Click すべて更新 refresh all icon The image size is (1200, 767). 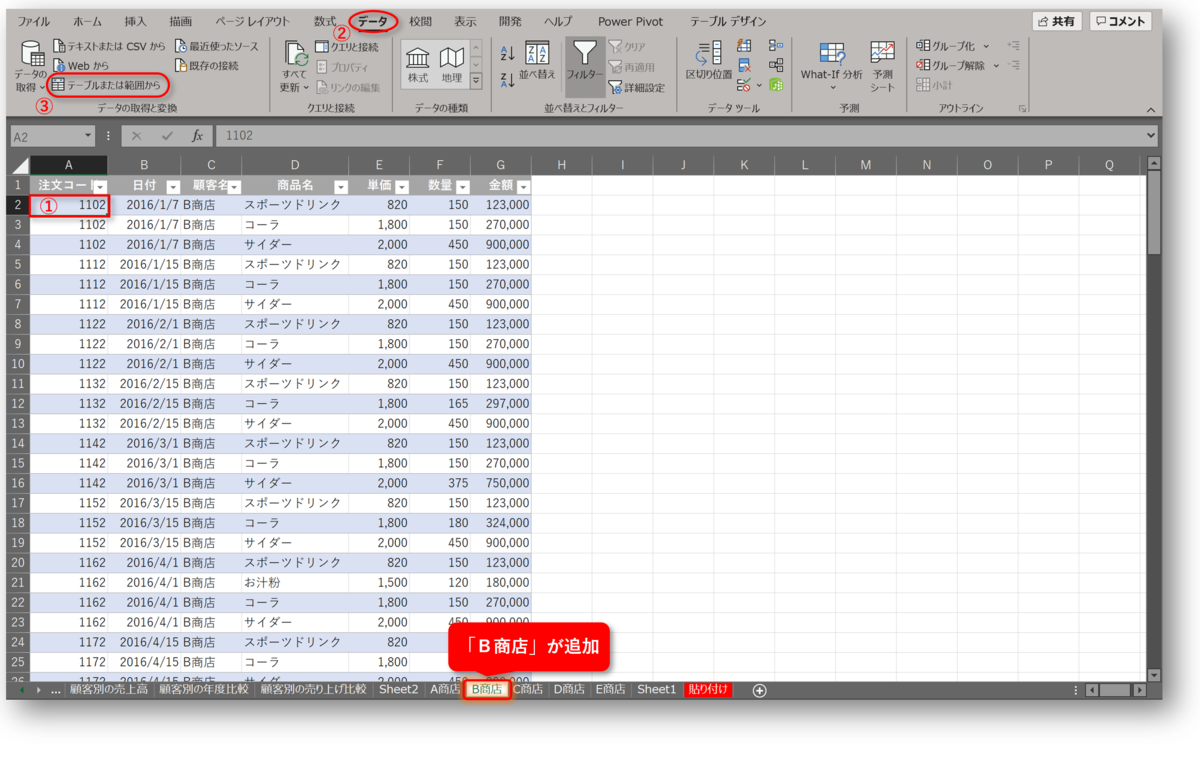click(x=295, y=54)
